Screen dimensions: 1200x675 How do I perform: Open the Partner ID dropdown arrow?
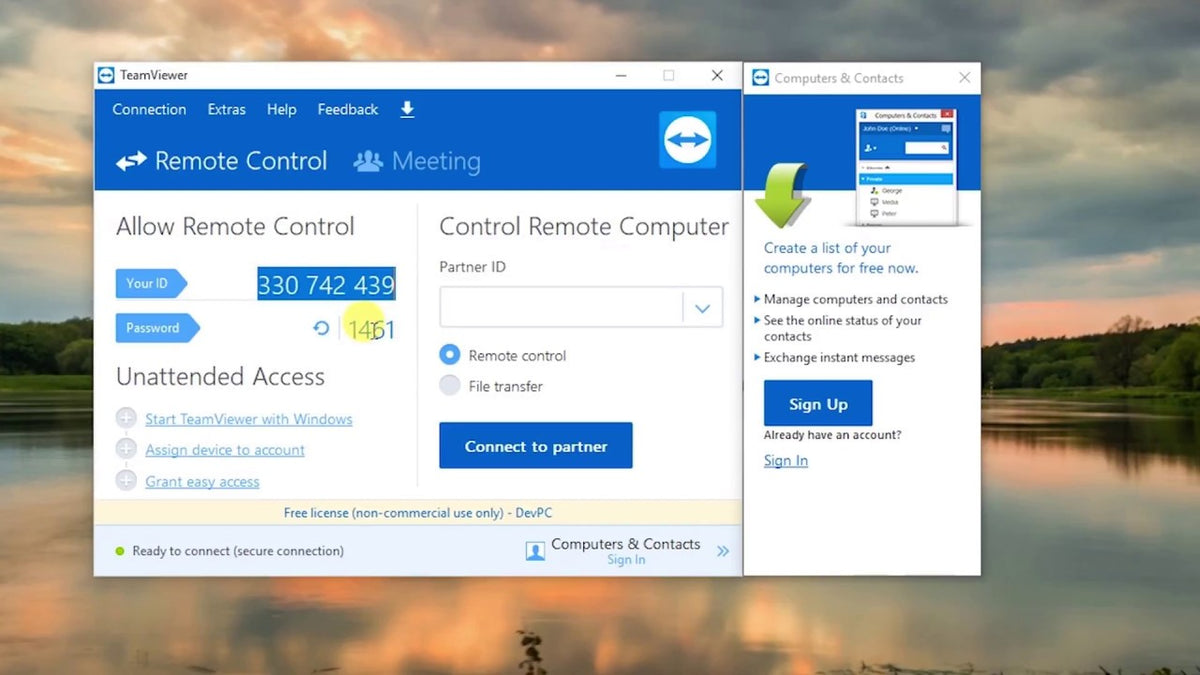(702, 309)
